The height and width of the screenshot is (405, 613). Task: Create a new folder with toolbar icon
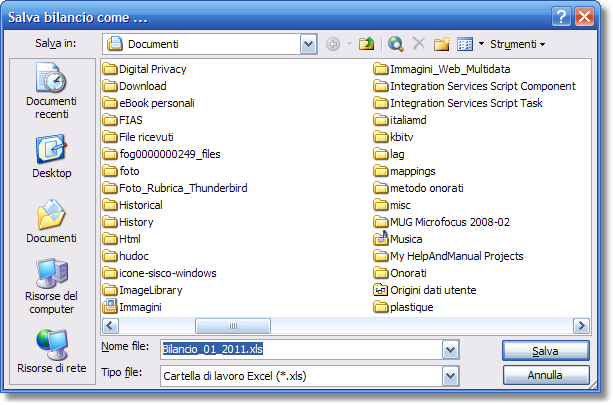point(442,44)
